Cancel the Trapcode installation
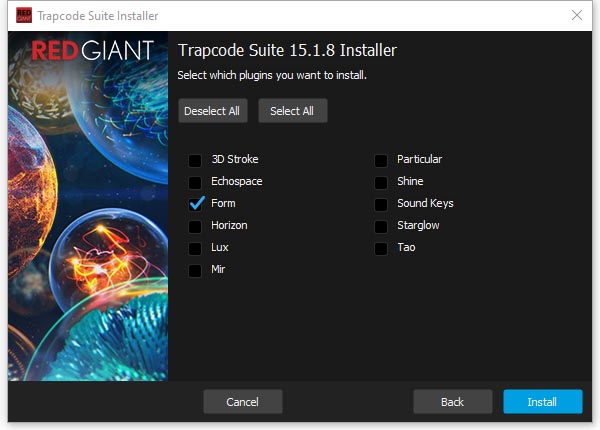This screenshot has width=600, height=430. click(x=243, y=402)
